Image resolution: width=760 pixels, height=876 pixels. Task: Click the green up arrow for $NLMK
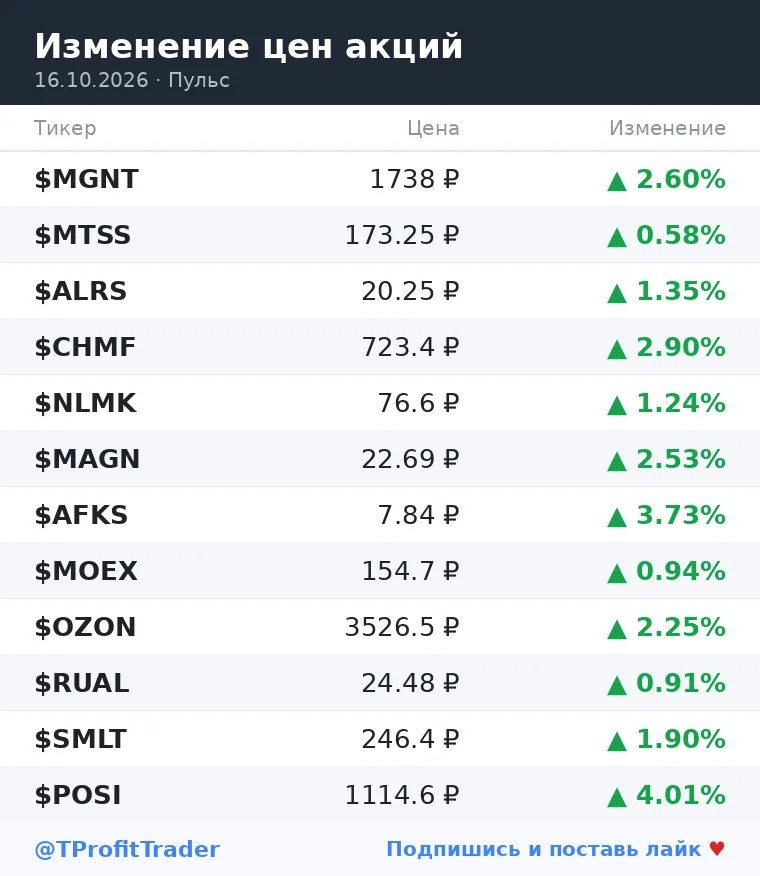(617, 406)
